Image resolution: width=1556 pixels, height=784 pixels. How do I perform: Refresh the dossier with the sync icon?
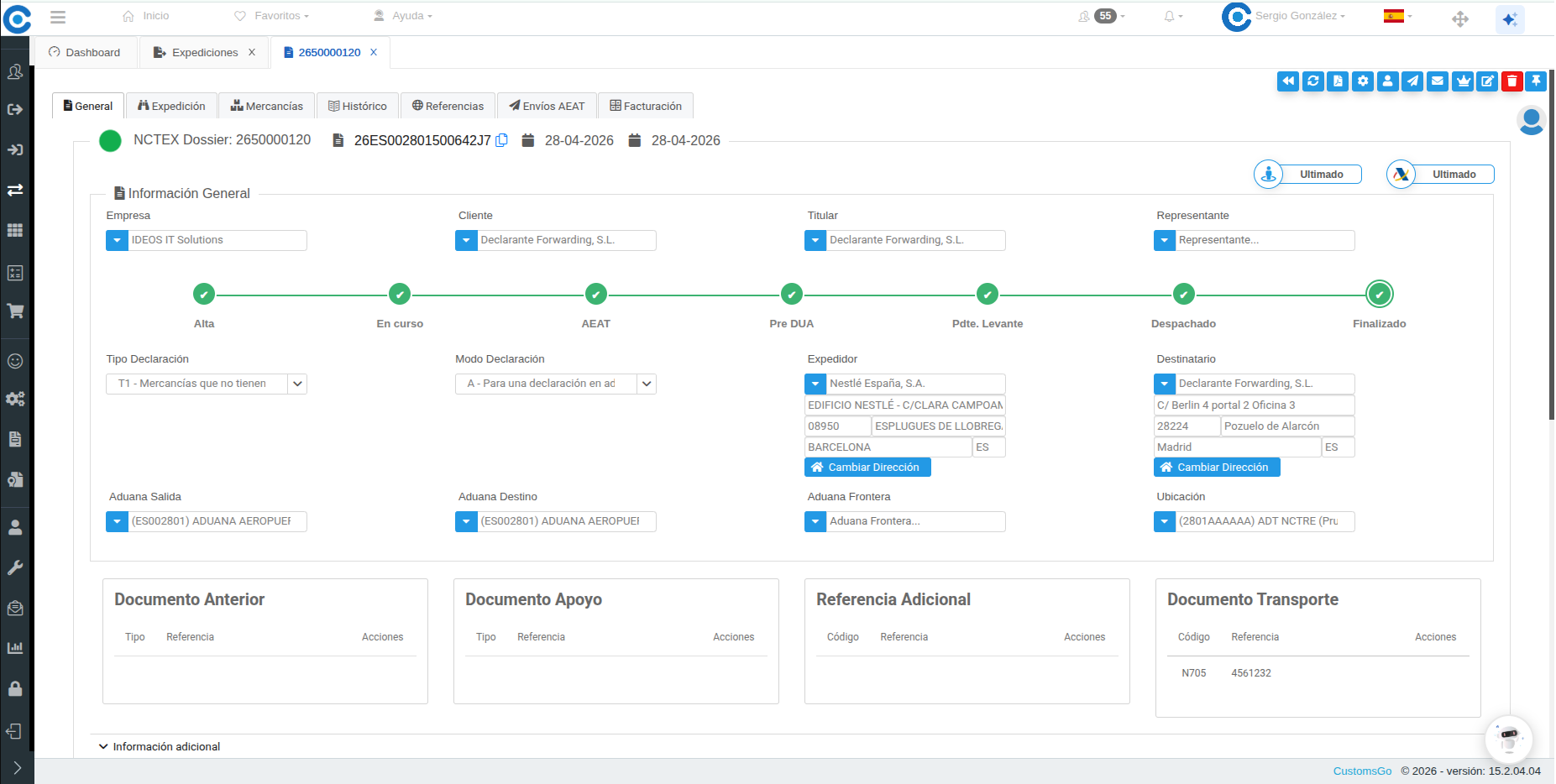1313,81
